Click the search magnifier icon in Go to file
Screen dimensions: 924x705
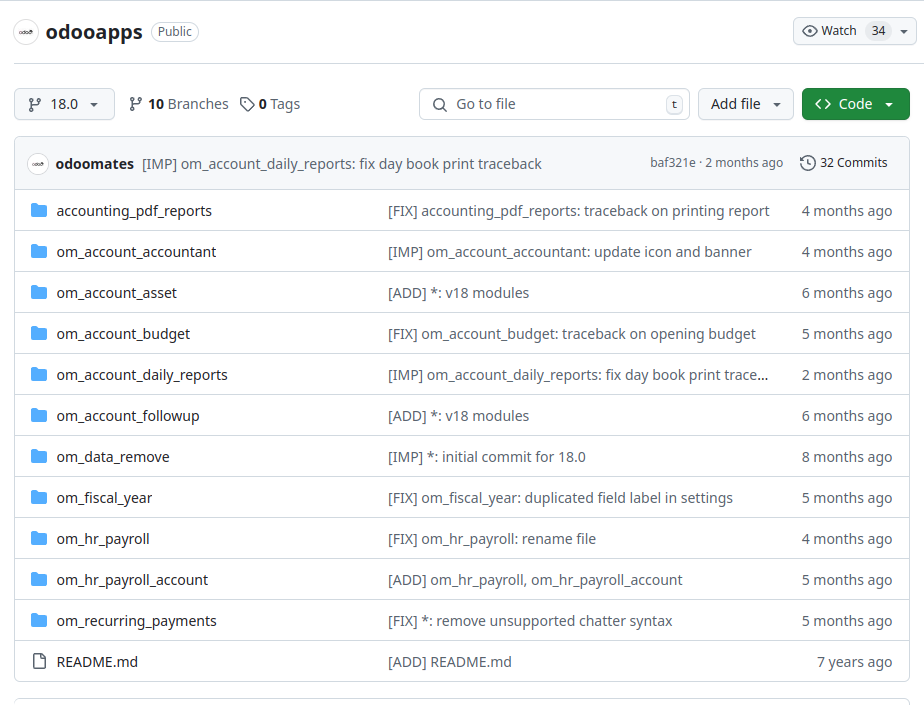click(x=440, y=105)
